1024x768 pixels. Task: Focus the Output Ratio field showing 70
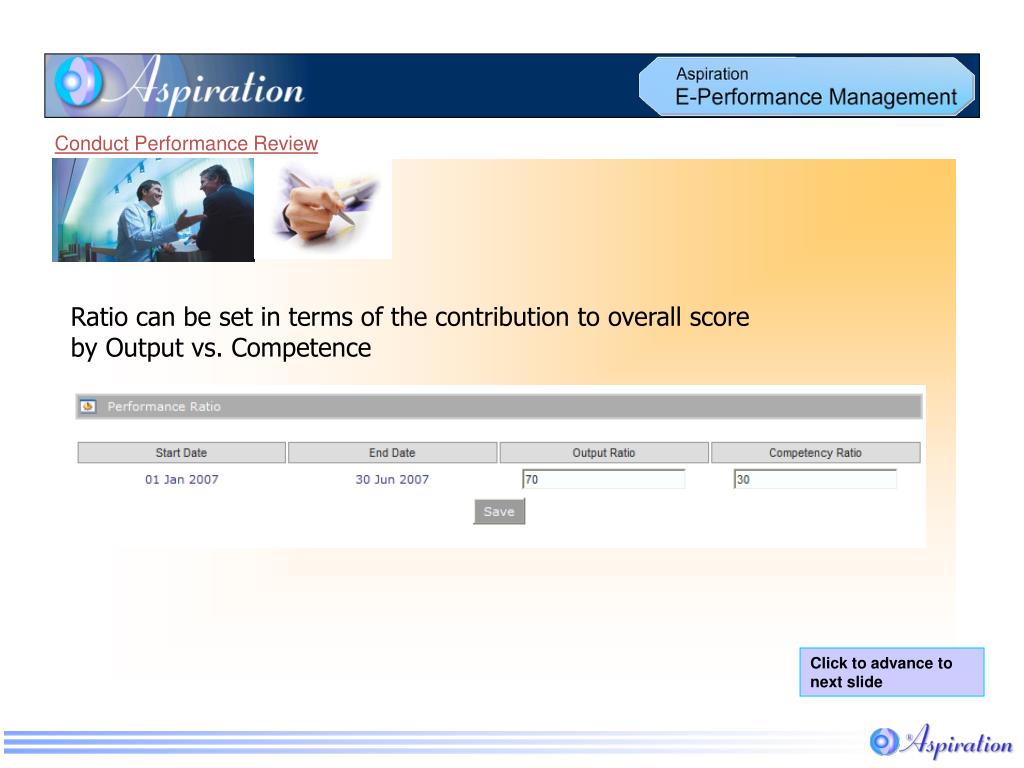click(x=603, y=479)
